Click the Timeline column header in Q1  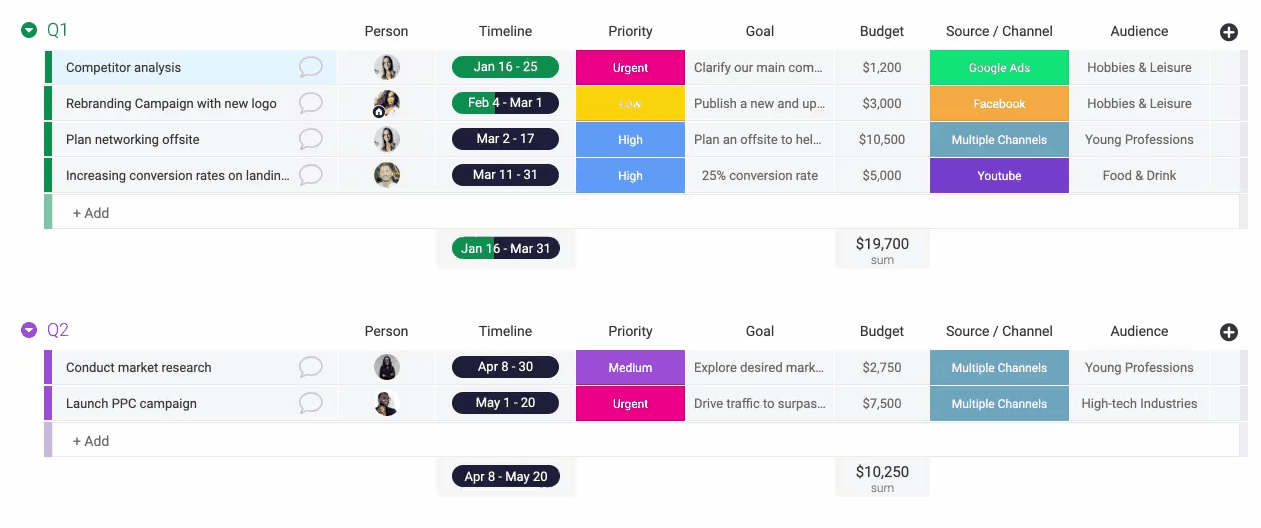pos(505,31)
